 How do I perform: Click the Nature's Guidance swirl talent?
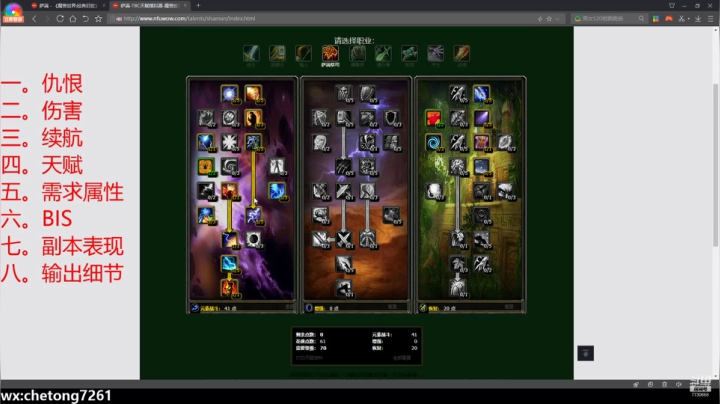[433, 142]
